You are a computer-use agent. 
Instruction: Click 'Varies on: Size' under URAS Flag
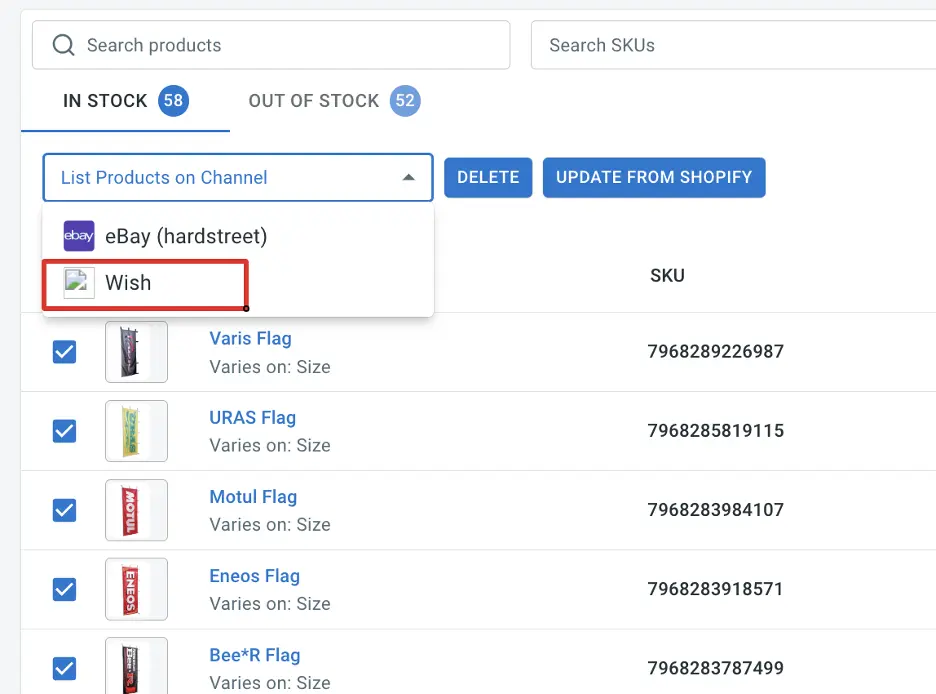click(270, 445)
